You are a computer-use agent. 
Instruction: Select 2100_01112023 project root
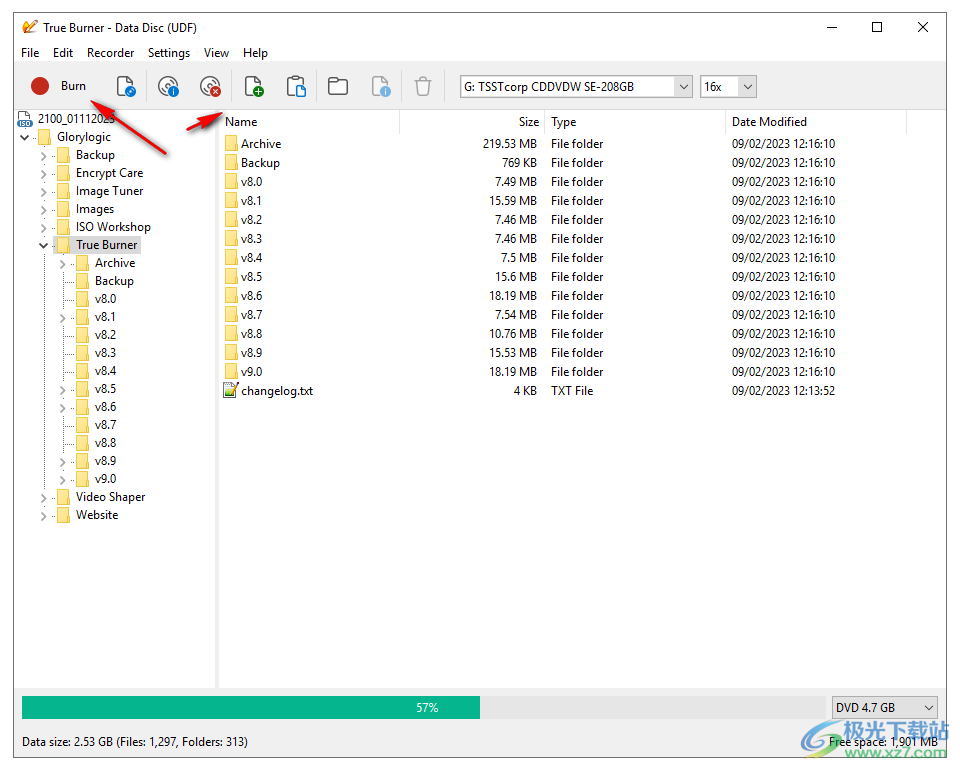76,119
